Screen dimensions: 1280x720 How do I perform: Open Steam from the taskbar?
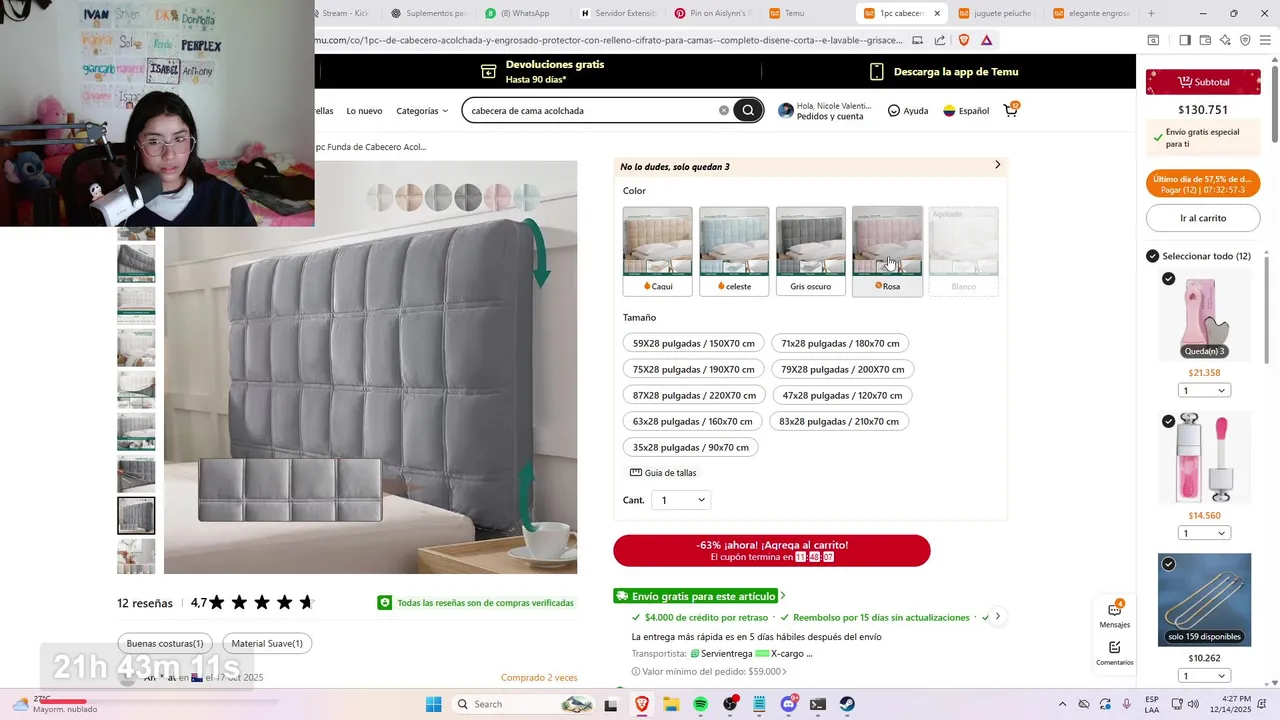click(x=847, y=704)
